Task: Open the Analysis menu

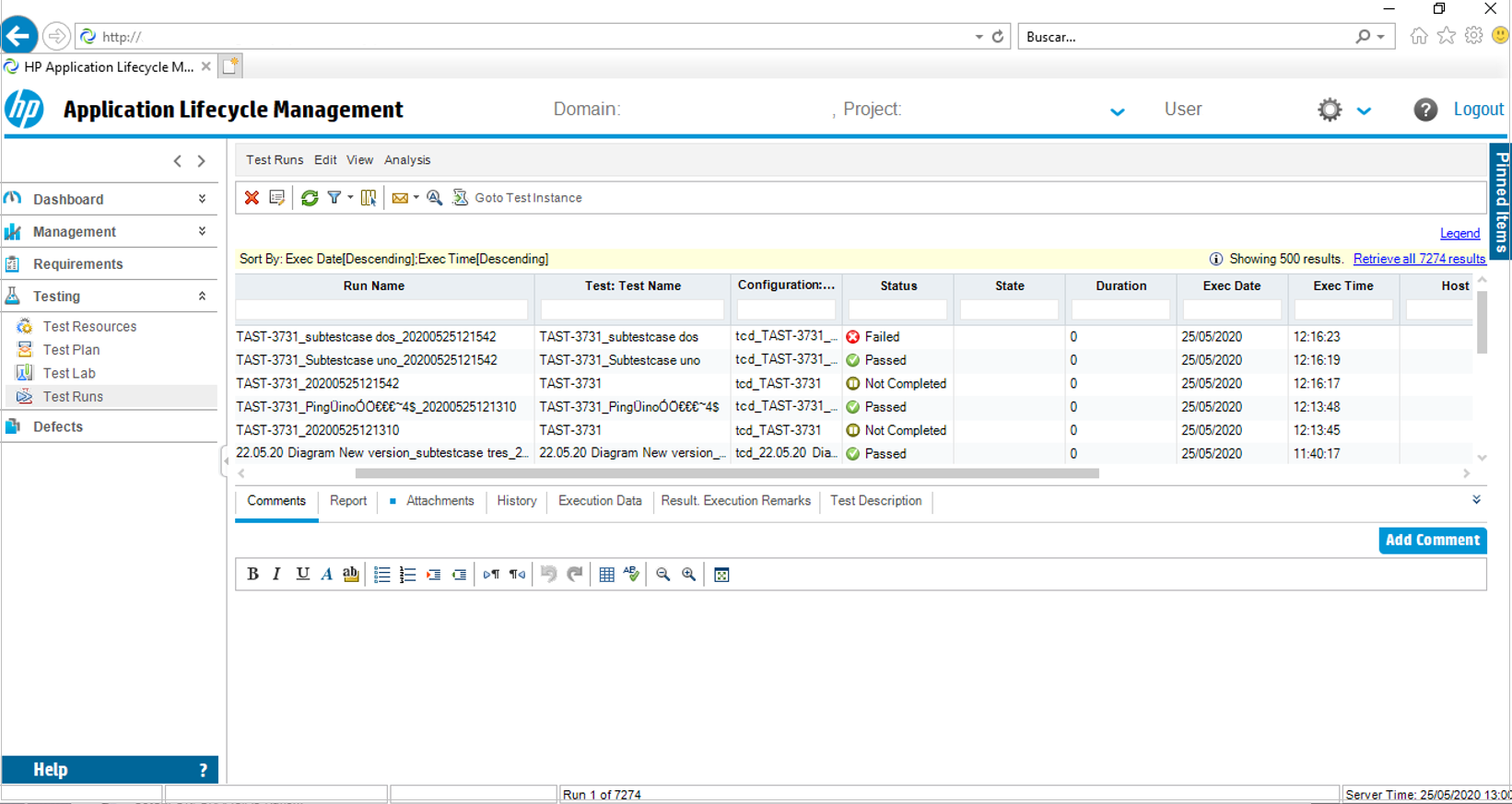Action: pos(407,160)
